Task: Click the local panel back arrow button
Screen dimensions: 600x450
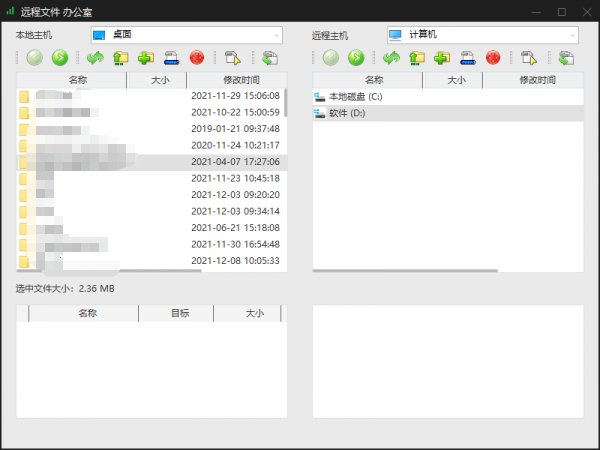Action: coord(35,58)
